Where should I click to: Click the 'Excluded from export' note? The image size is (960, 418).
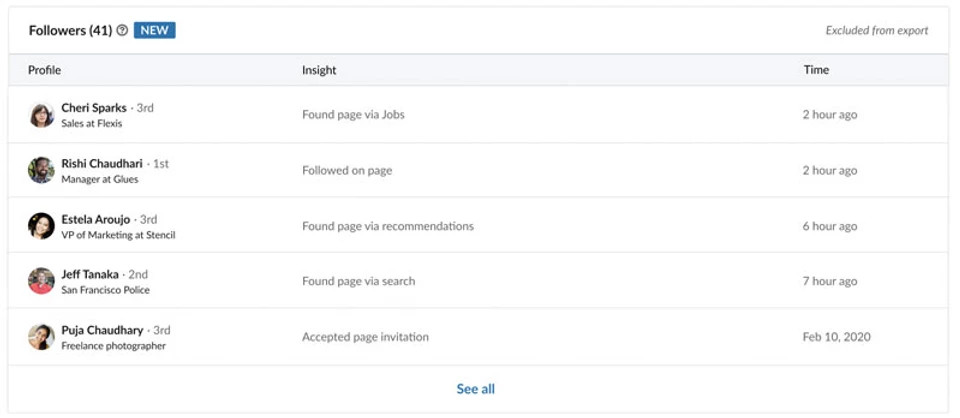[877, 31]
